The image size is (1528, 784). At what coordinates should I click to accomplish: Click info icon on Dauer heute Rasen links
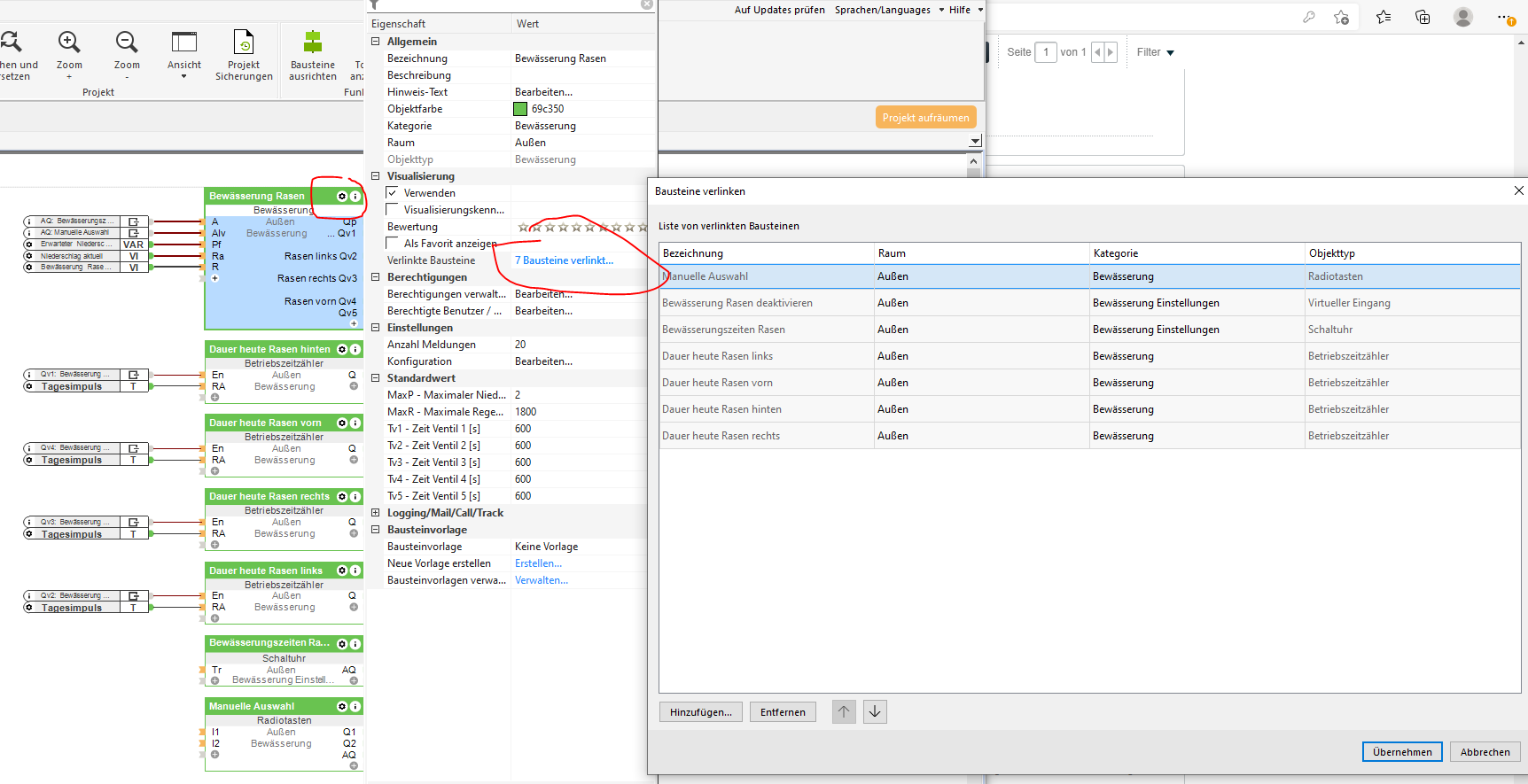pos(355,571)
